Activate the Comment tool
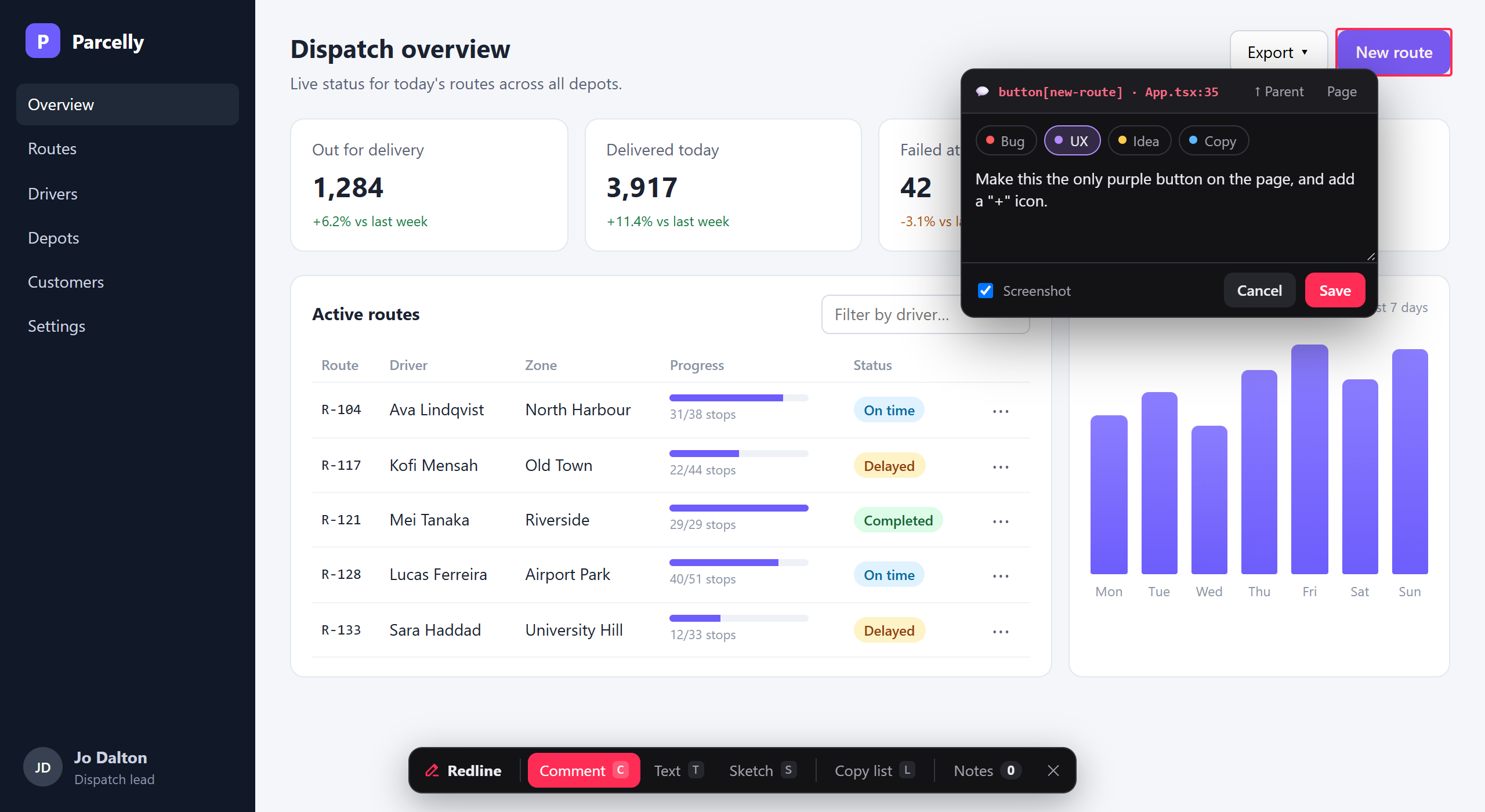The image size is (1485, 812). coord(584,770)
